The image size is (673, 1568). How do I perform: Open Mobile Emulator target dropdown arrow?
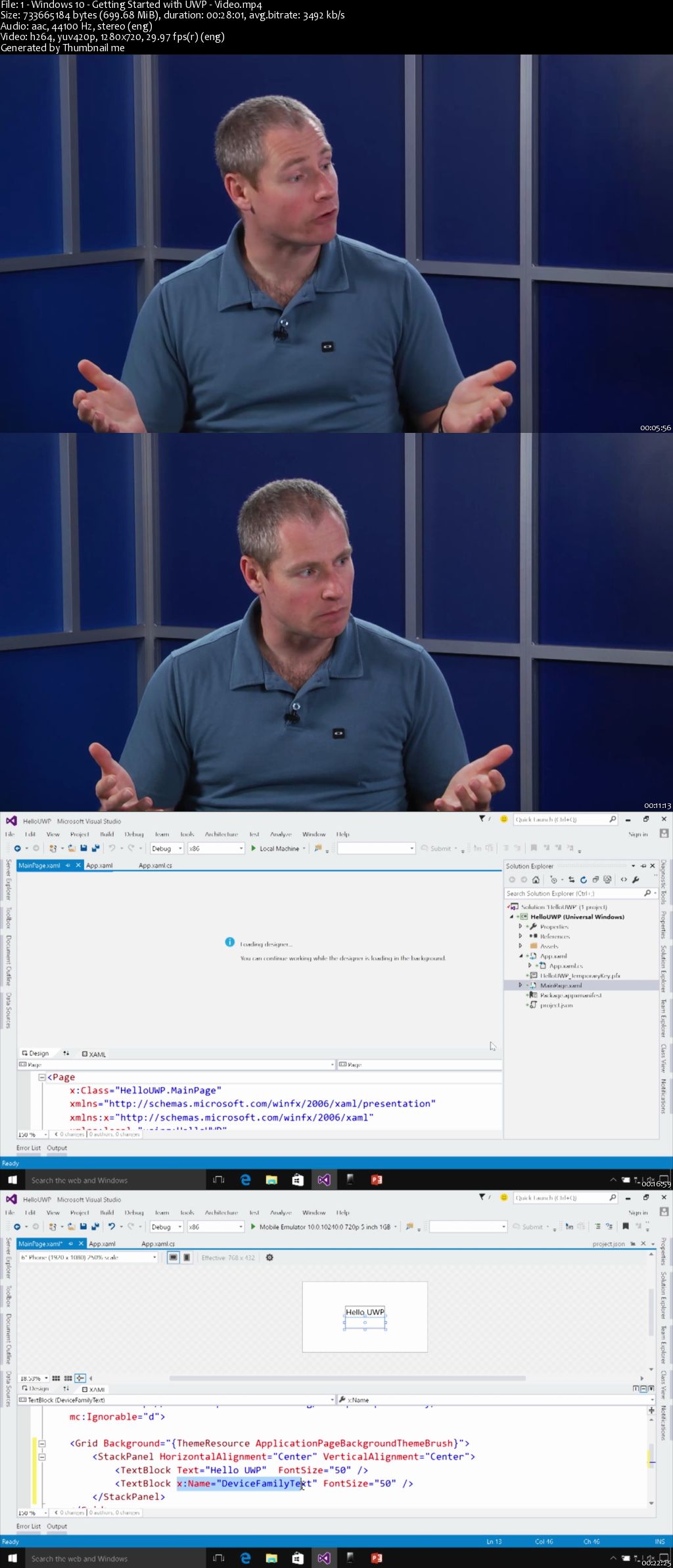tap(396, 1227)
